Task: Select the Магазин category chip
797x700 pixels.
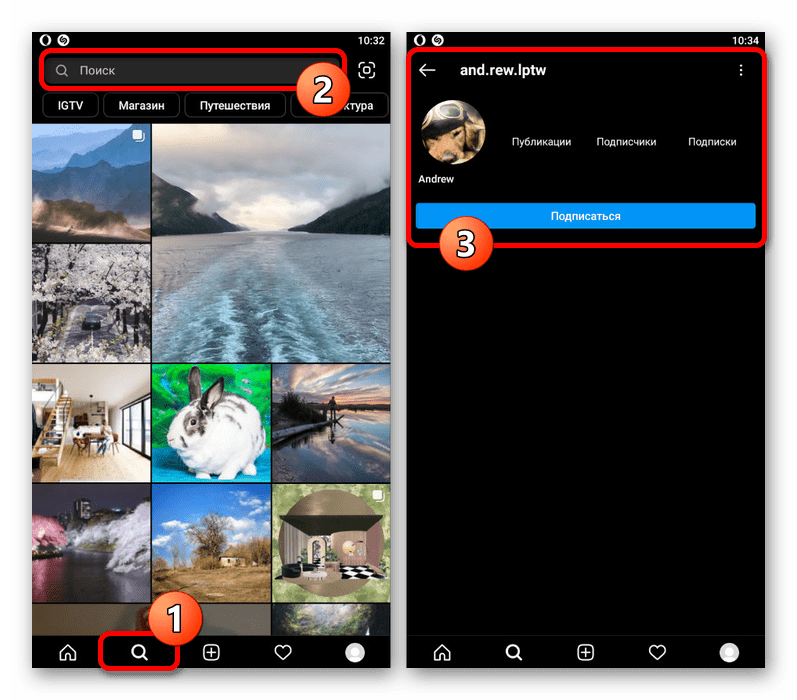Action: (x=148, y=105)
